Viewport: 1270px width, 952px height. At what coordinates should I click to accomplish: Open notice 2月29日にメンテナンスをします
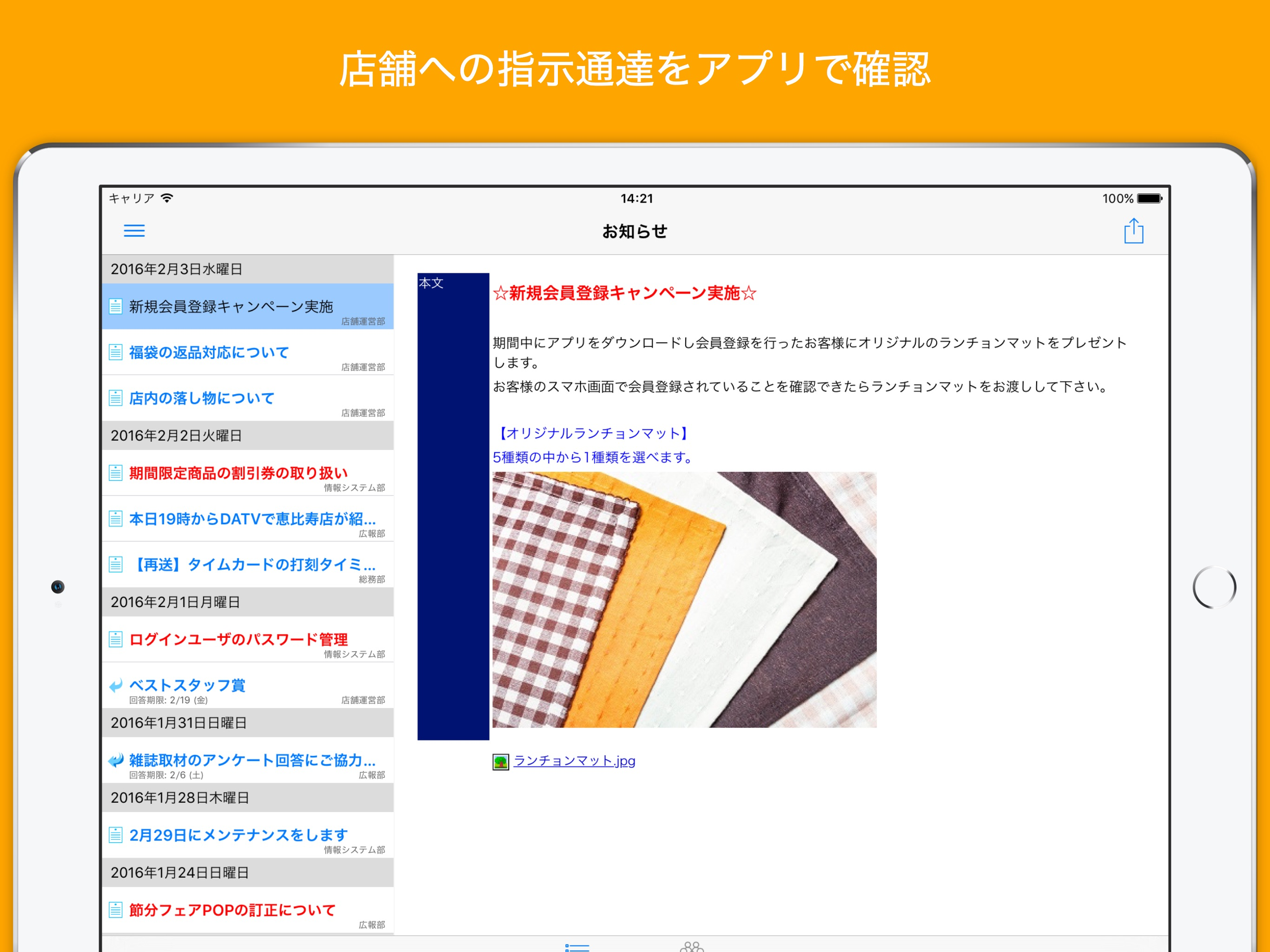coord(248,835)
